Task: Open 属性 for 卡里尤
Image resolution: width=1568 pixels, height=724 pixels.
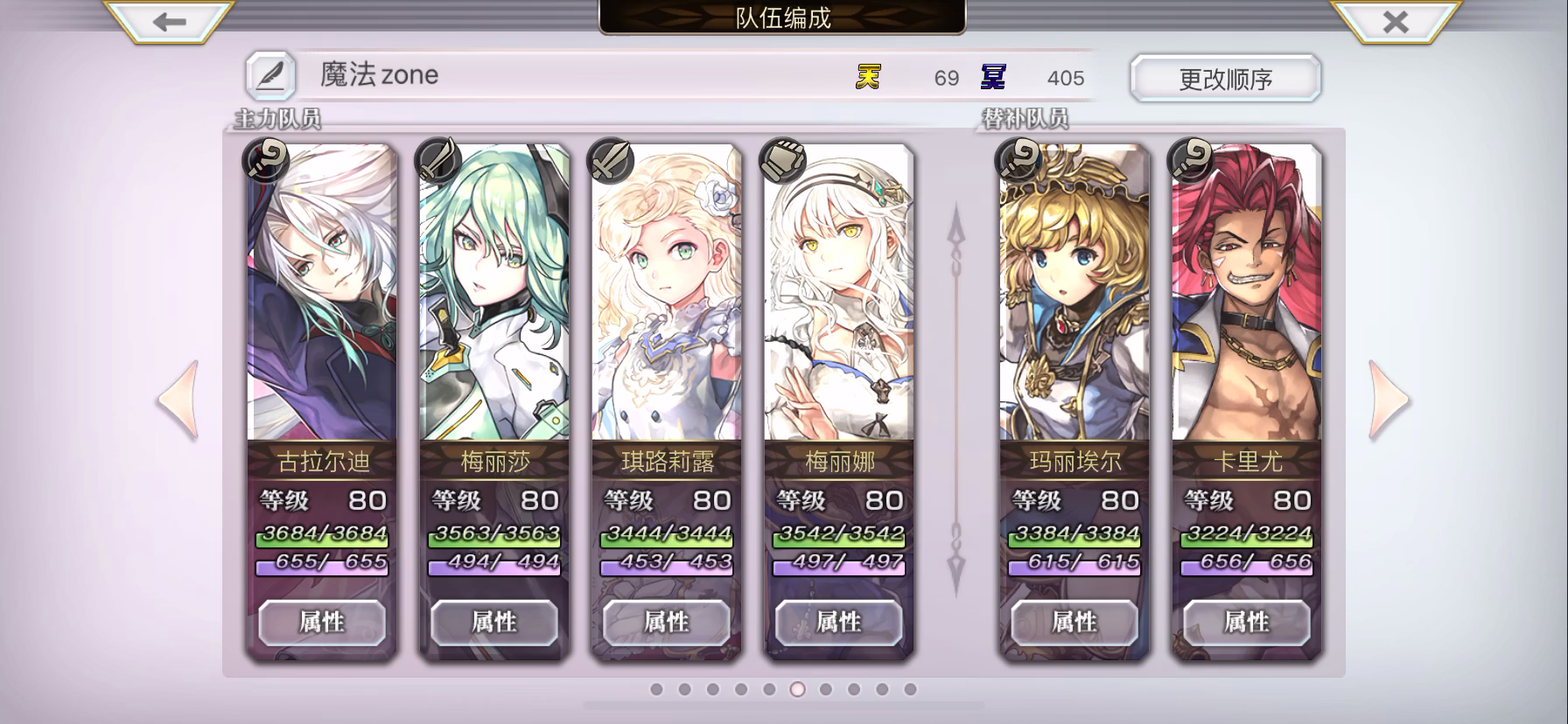Action: tap(1246, 623)
